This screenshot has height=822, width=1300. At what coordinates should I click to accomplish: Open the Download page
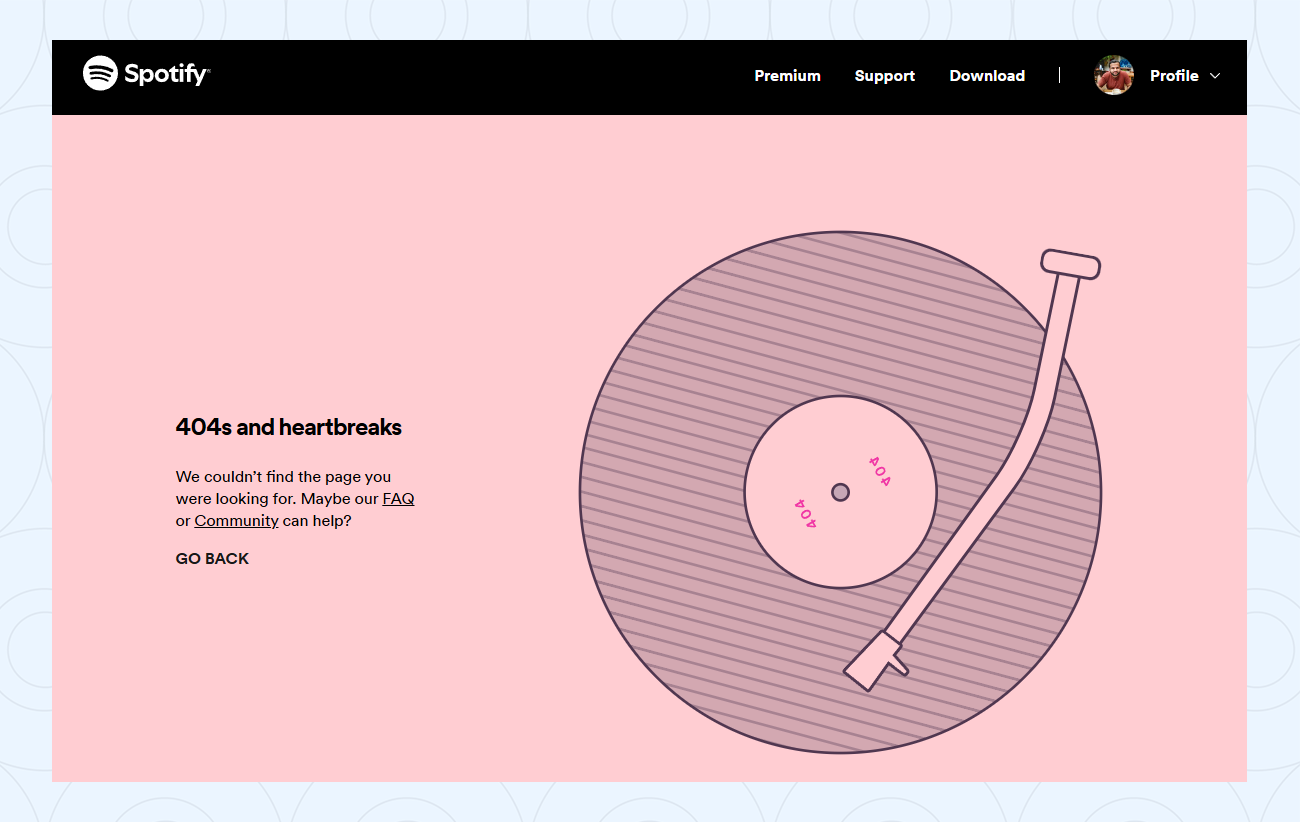[987, 76]
